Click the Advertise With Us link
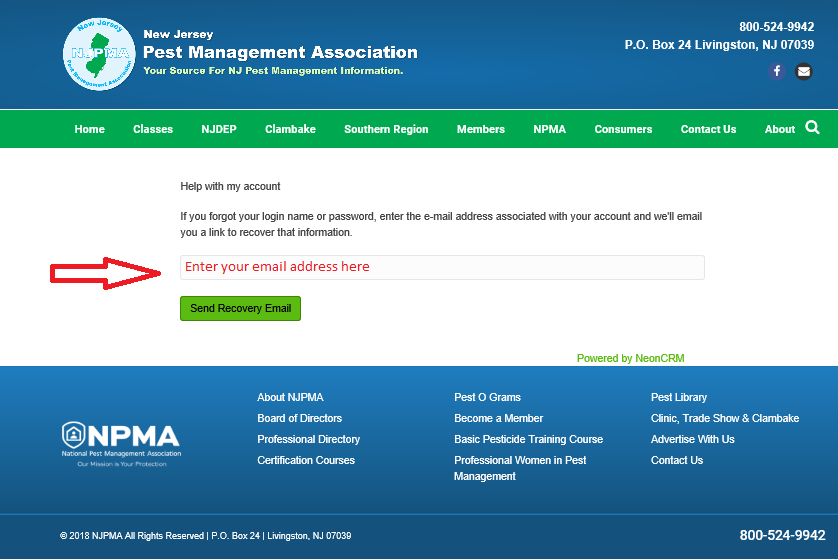The width and height of the screenshot is (838, 560). [x=693, y=439]
